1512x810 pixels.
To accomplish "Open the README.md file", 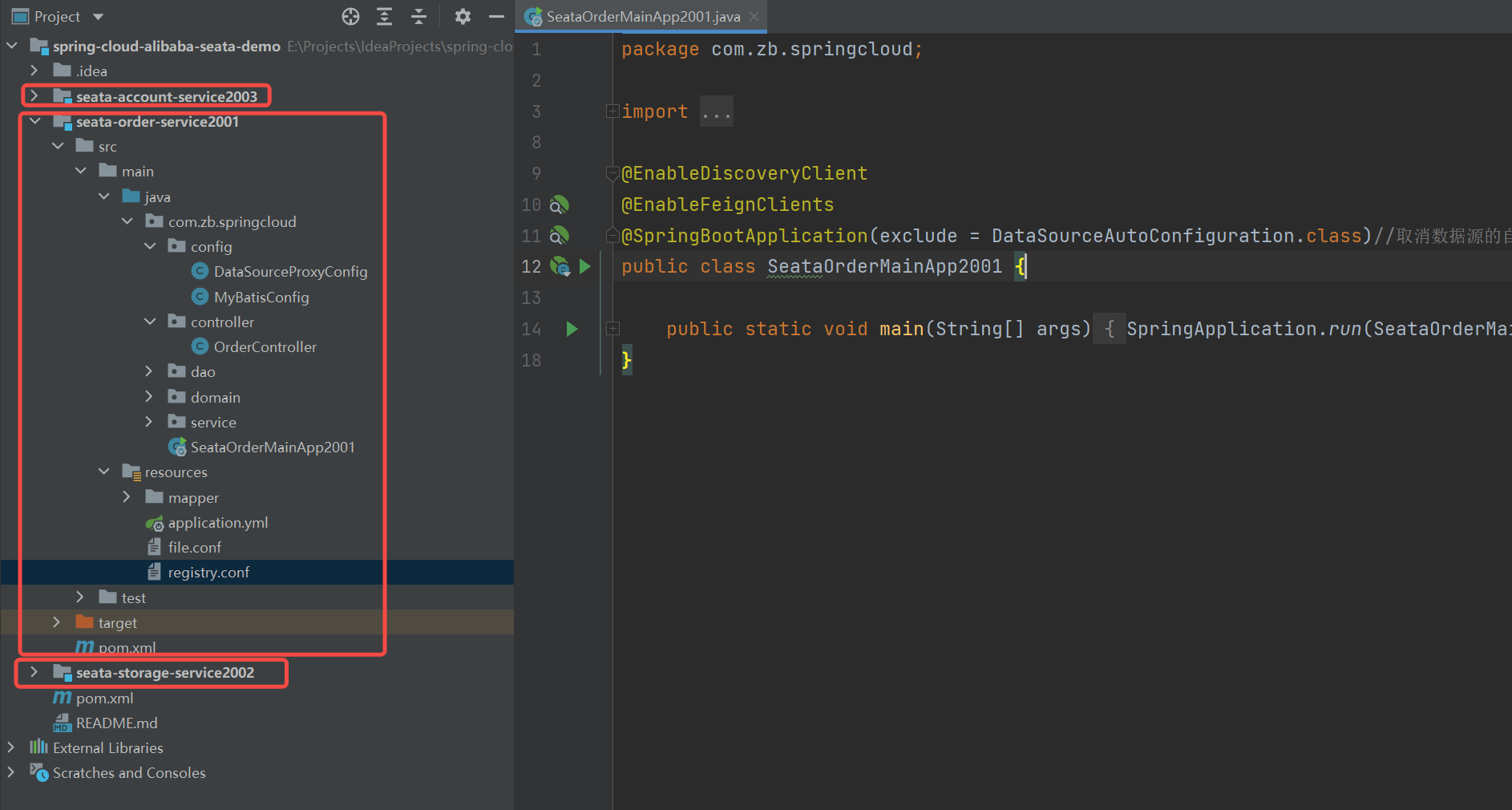I will (116, 723).
